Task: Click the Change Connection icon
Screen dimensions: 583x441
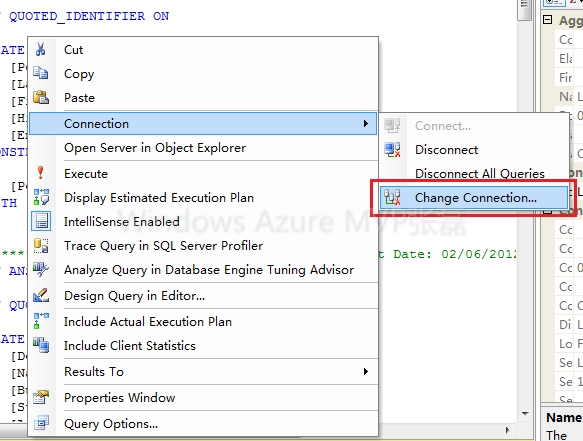Action: [x=392, y=197]
